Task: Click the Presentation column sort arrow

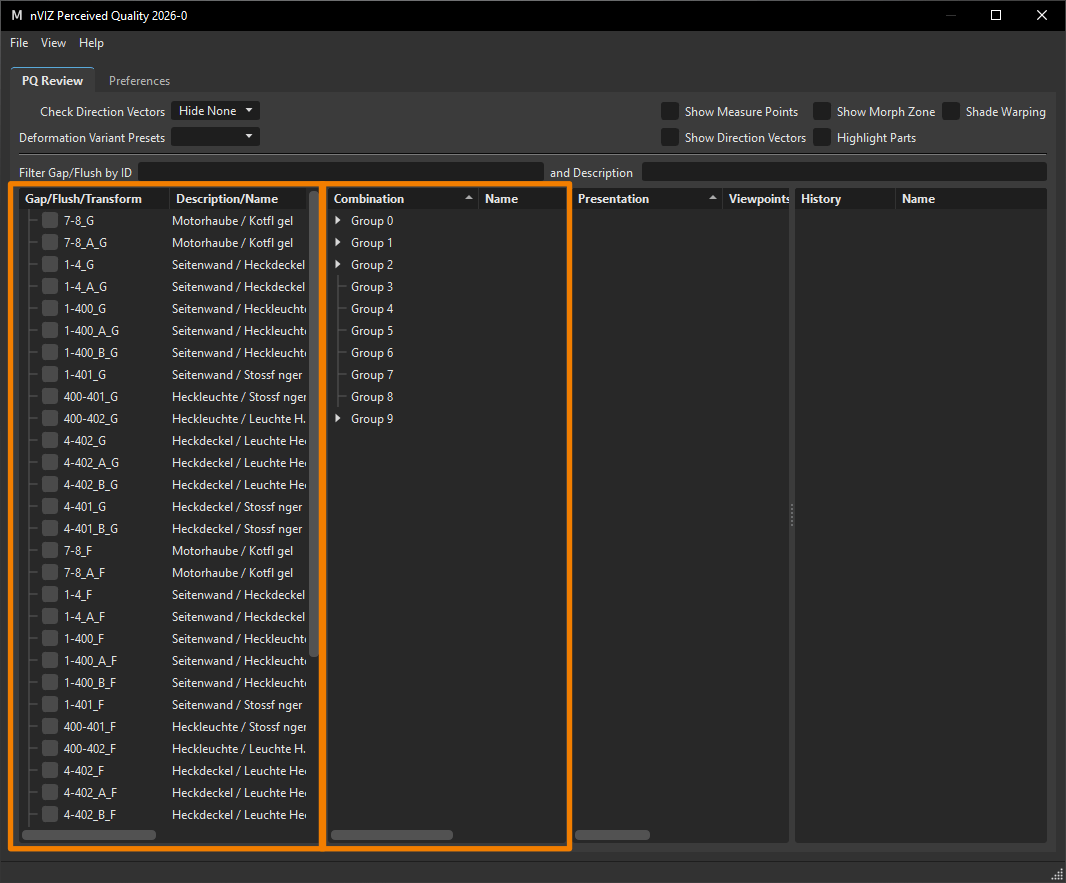Action: pos(712,198)
